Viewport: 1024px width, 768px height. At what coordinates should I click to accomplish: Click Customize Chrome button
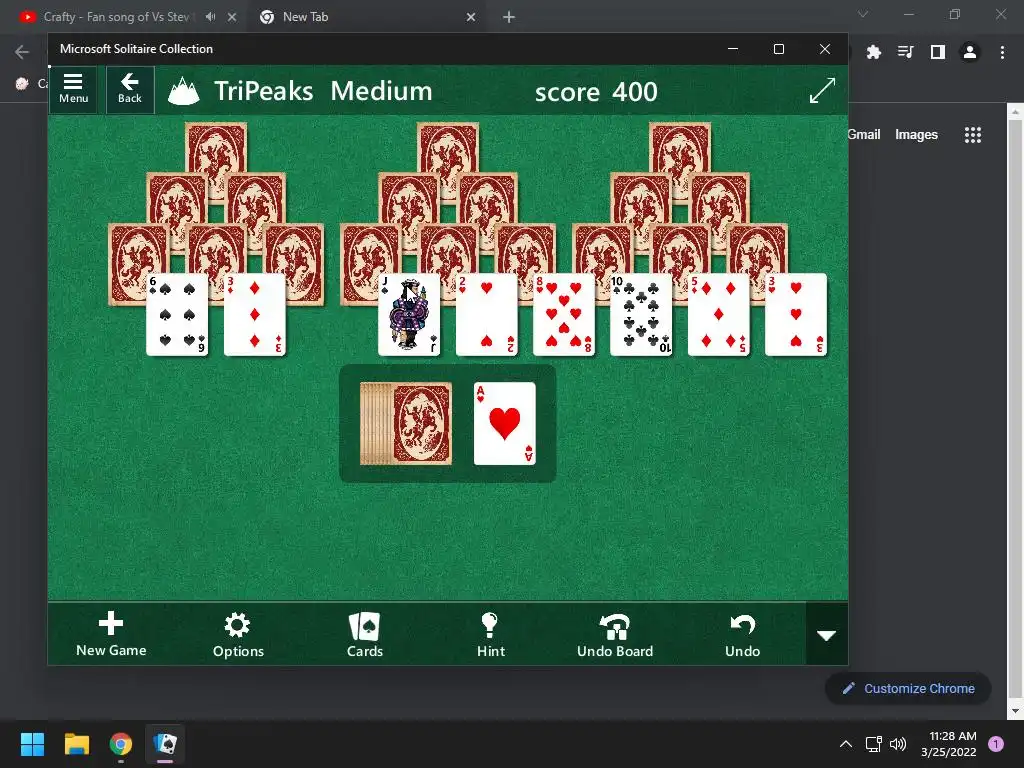908,688
